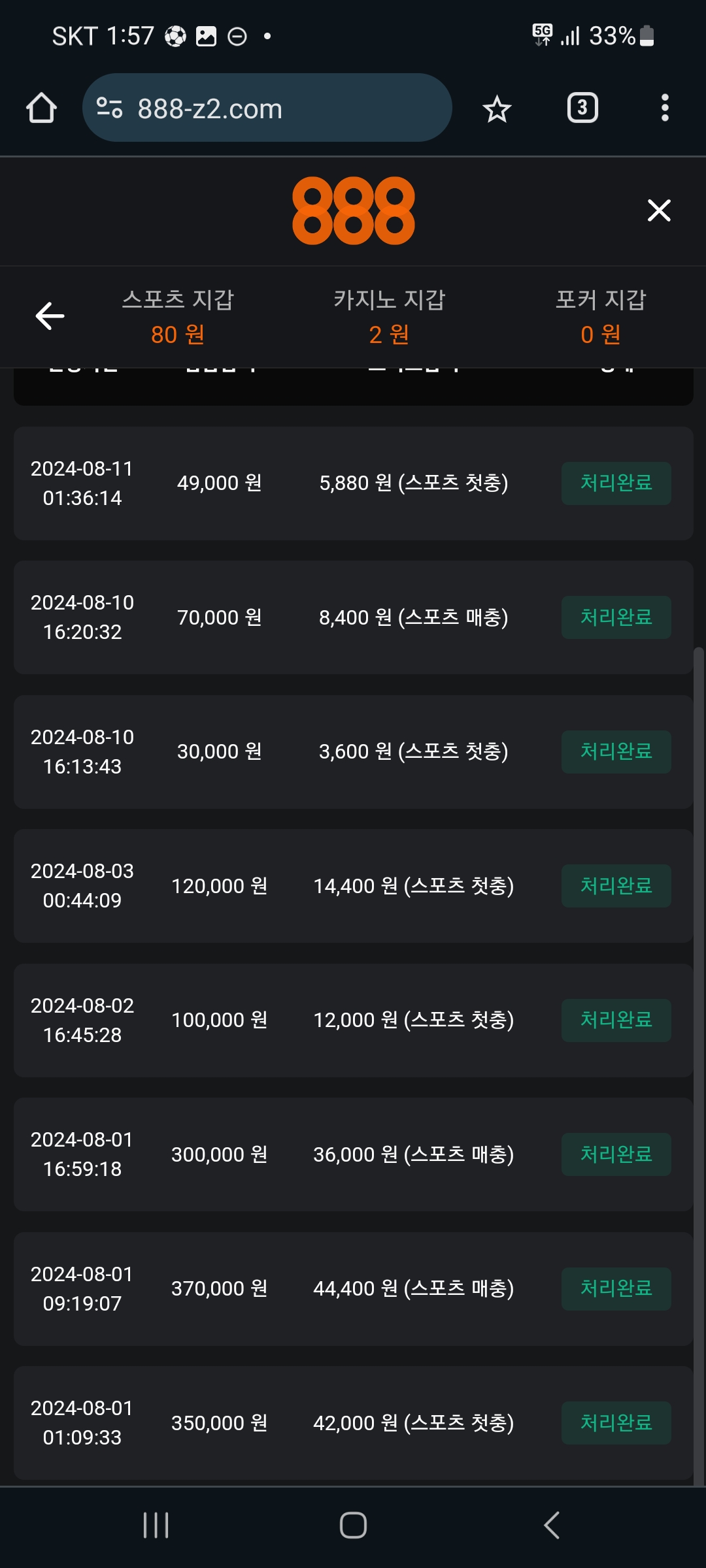Open the 2024-08-03 120,000 원 deposit row

pyautogui.click(x=353, y=886)
